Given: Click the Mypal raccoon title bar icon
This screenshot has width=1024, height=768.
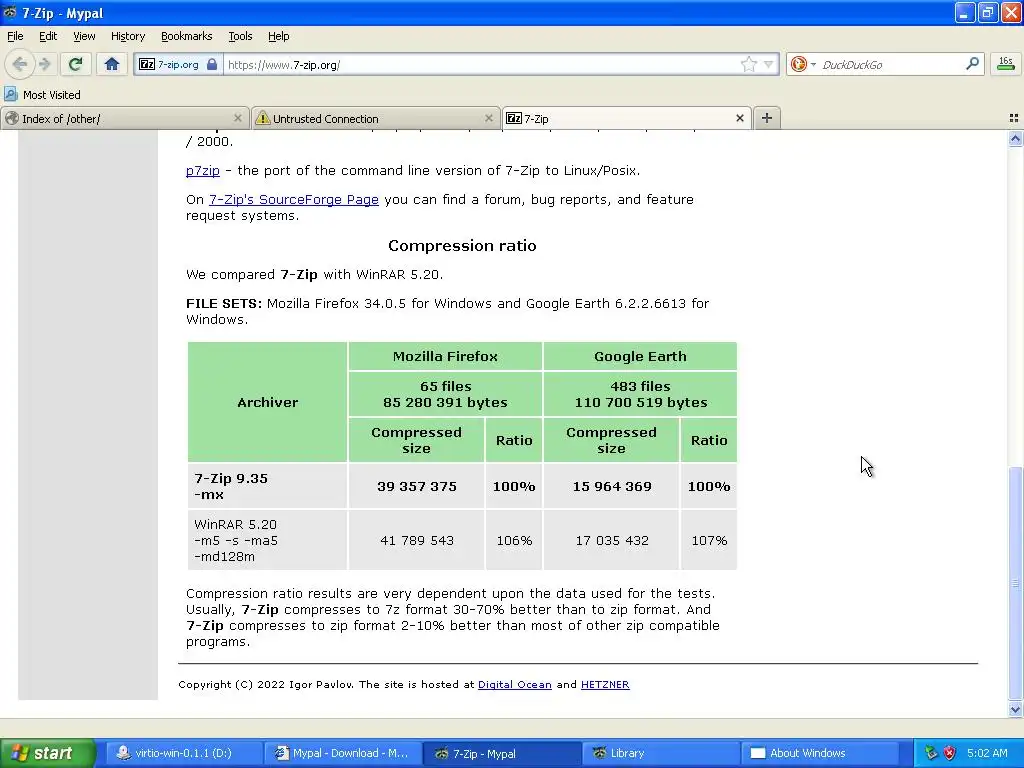Looking at the screenshot, I should point(10,12).
